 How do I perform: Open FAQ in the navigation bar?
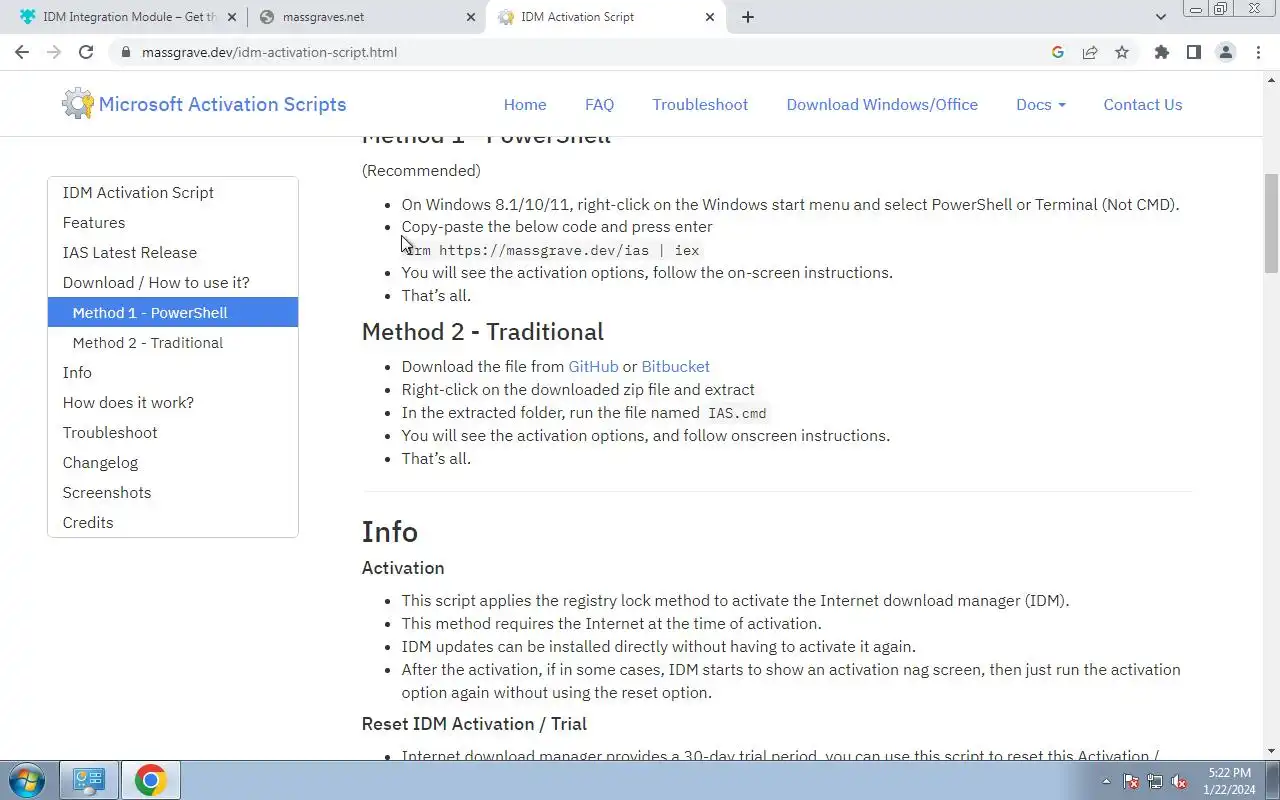pos(600,104)
